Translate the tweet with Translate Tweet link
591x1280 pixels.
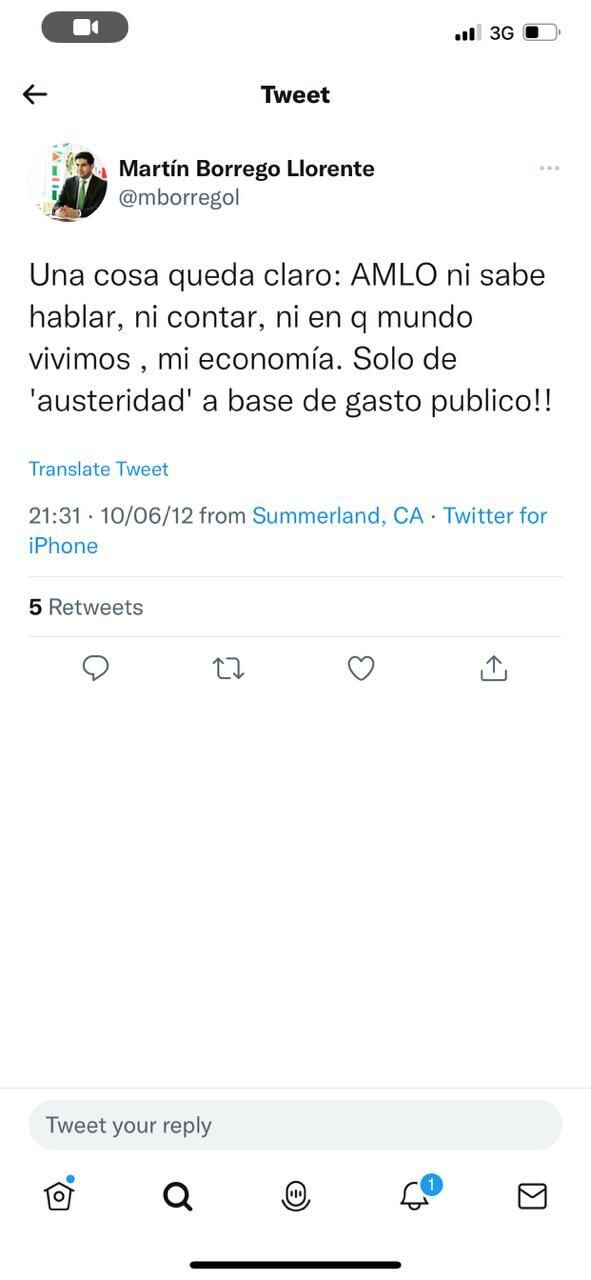[x=98, y=468]
